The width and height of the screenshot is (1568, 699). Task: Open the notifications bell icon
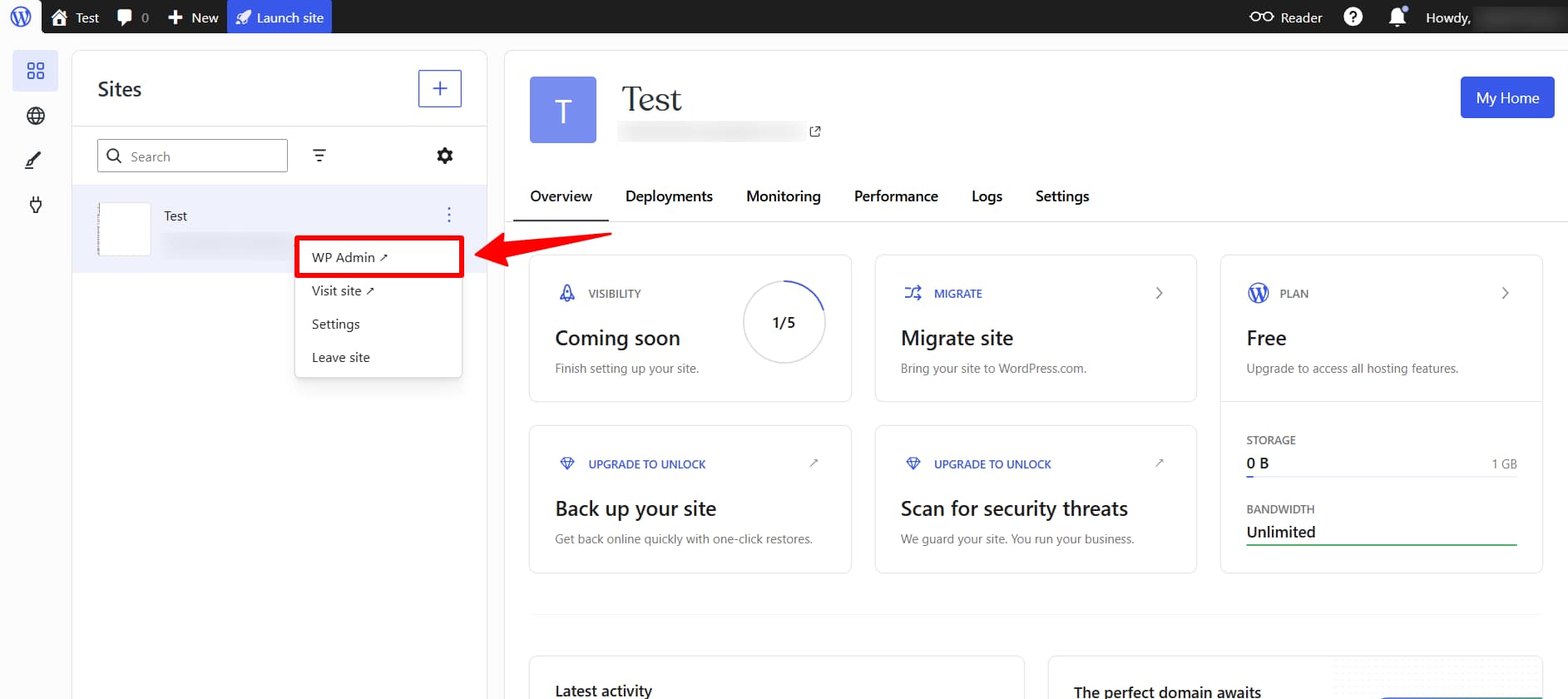pyautogui.click(x=1397, y=17)
